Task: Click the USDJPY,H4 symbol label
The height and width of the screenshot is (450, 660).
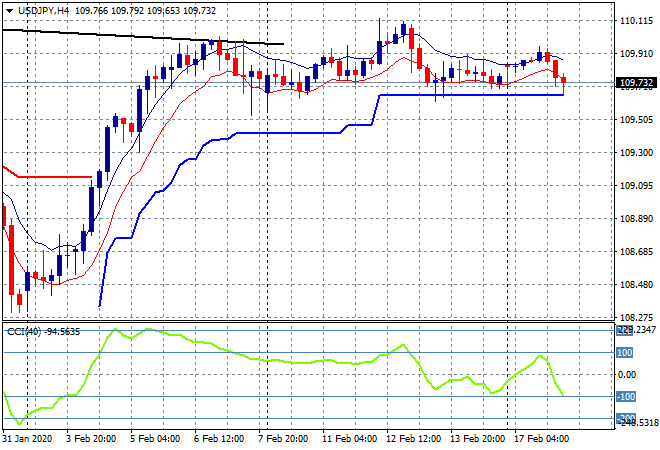Action: coord(43,11)
